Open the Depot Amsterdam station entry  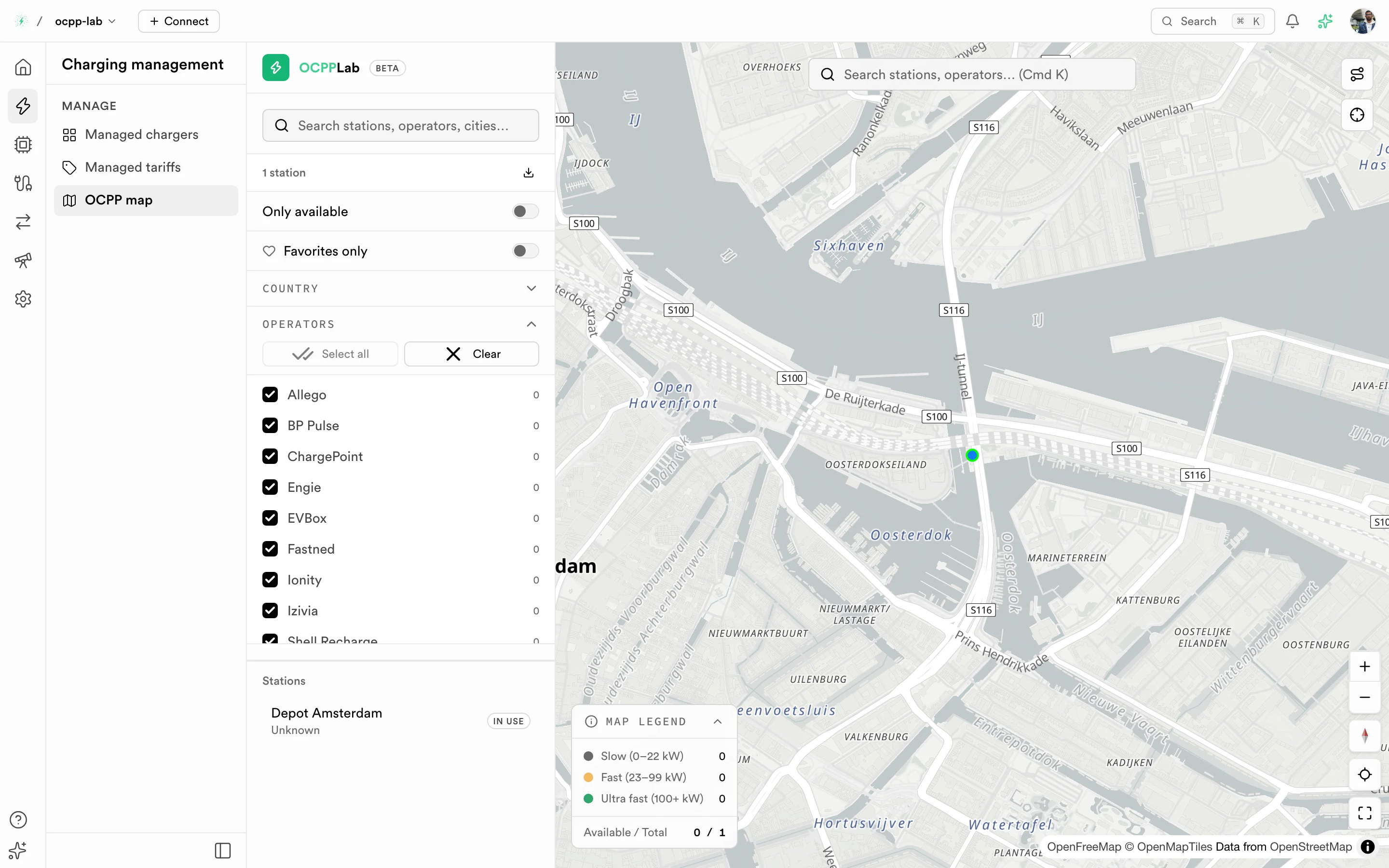point(400,721)
